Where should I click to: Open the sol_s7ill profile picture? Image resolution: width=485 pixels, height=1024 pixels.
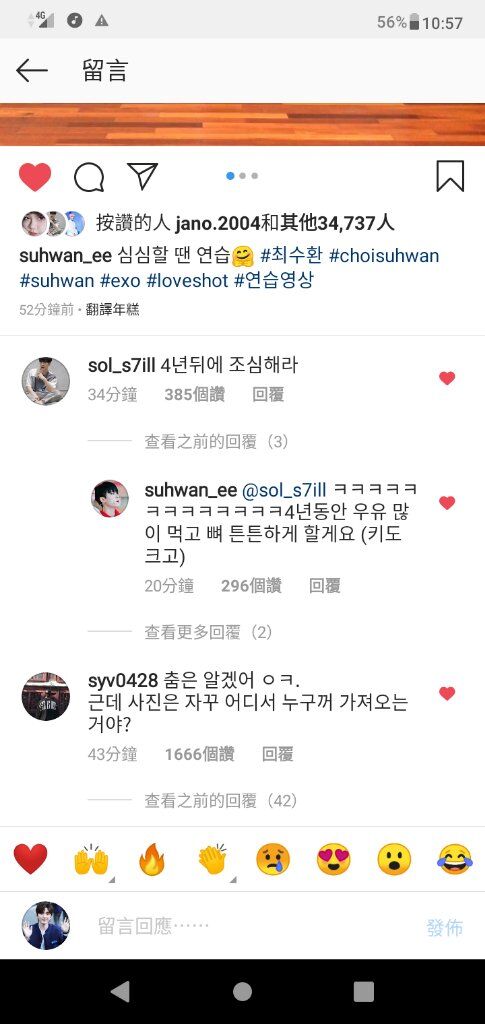coord(46,381)
